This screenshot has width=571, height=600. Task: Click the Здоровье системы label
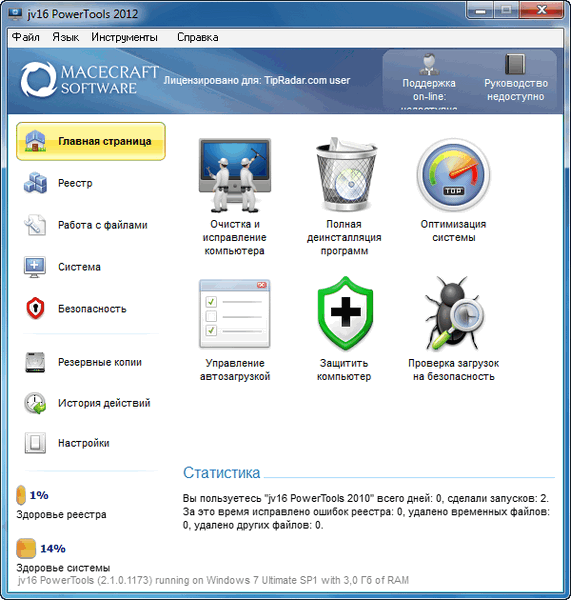coord(63,567)
